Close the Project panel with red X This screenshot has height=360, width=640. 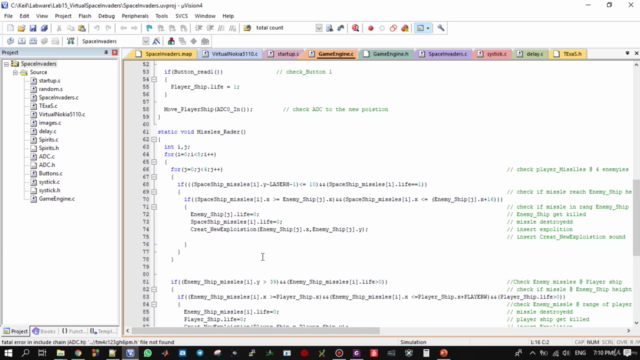115,53
